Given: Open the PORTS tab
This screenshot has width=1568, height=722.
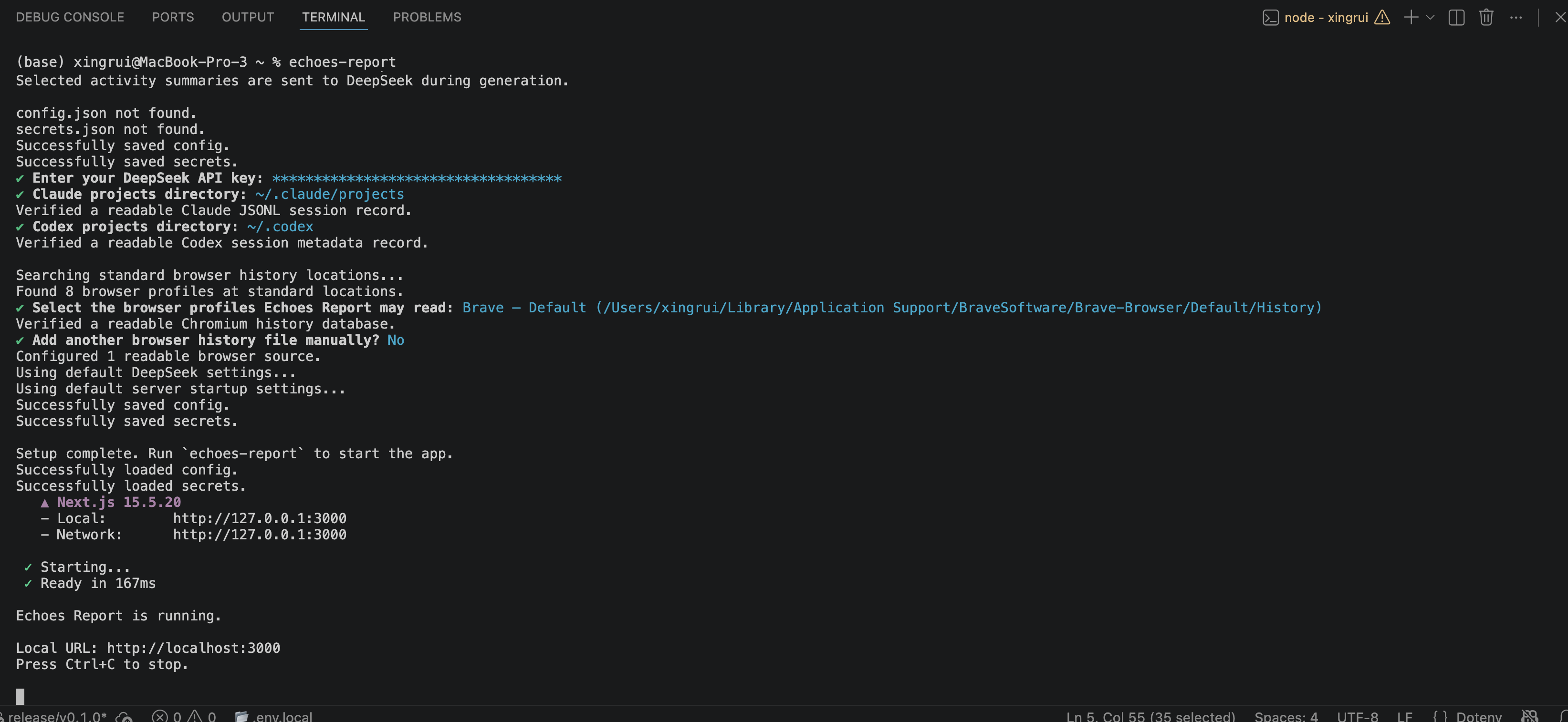Looking at the screenshot, I should (173, 17).
